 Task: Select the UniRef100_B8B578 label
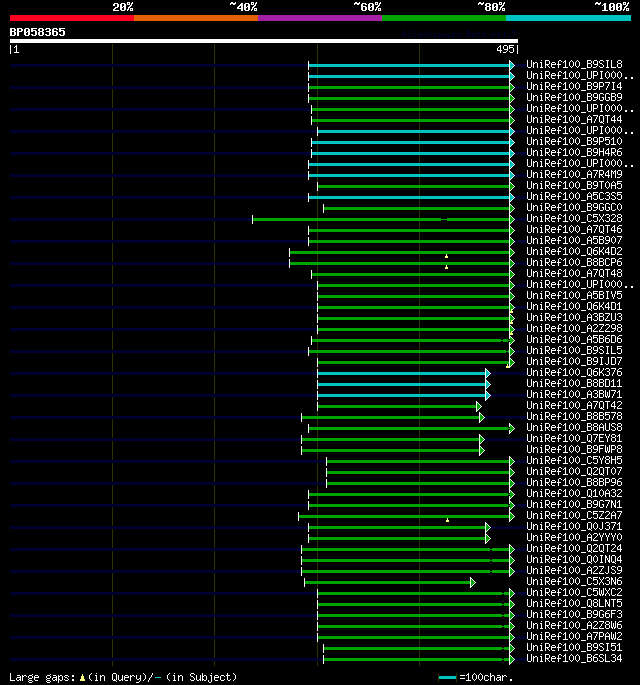coord(574,417)
